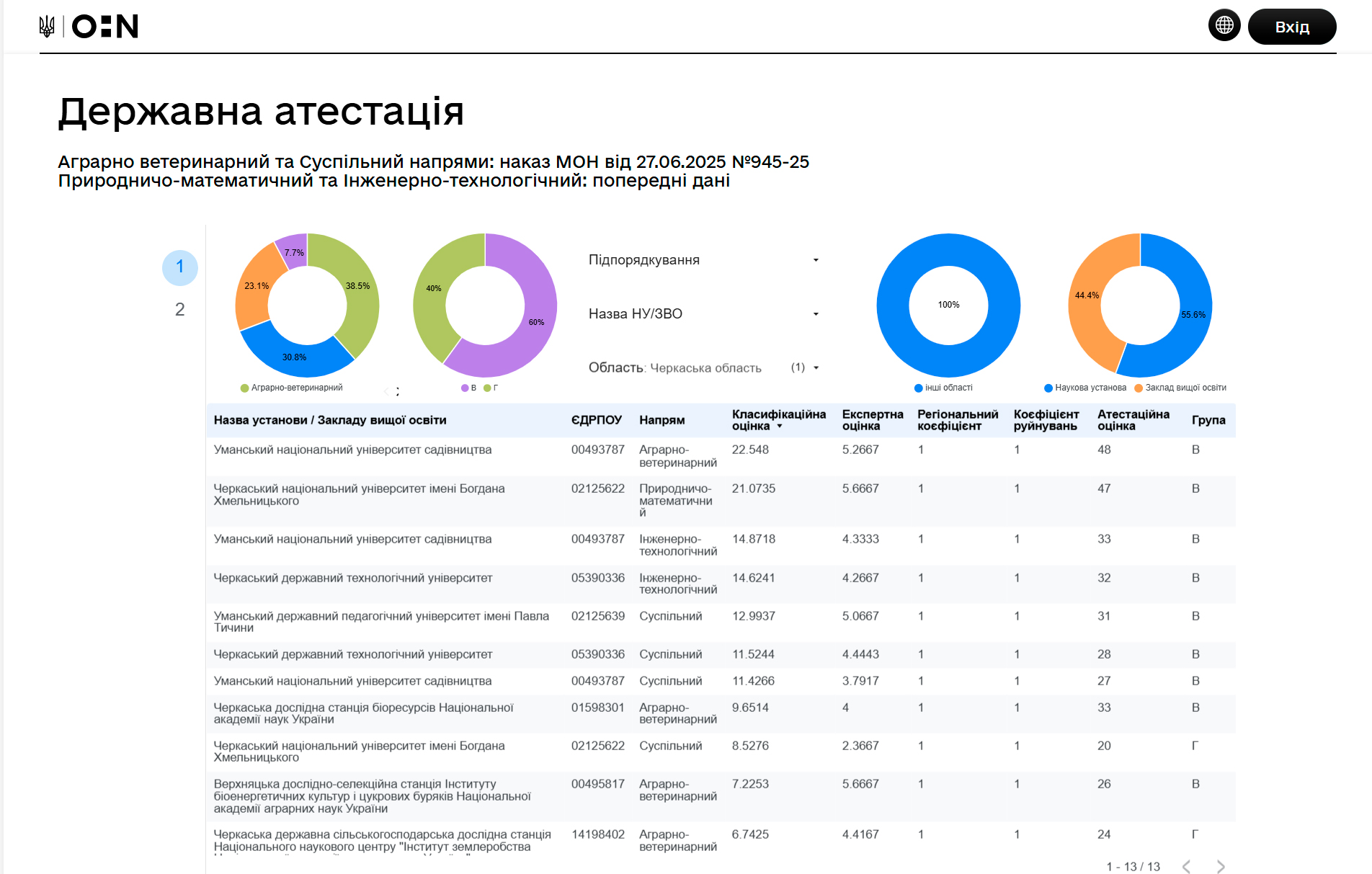Viewport: 1372px width, 874px height.
Task: Click the blue 'Наукова установа' legend marker
Action: [1048, 388]
